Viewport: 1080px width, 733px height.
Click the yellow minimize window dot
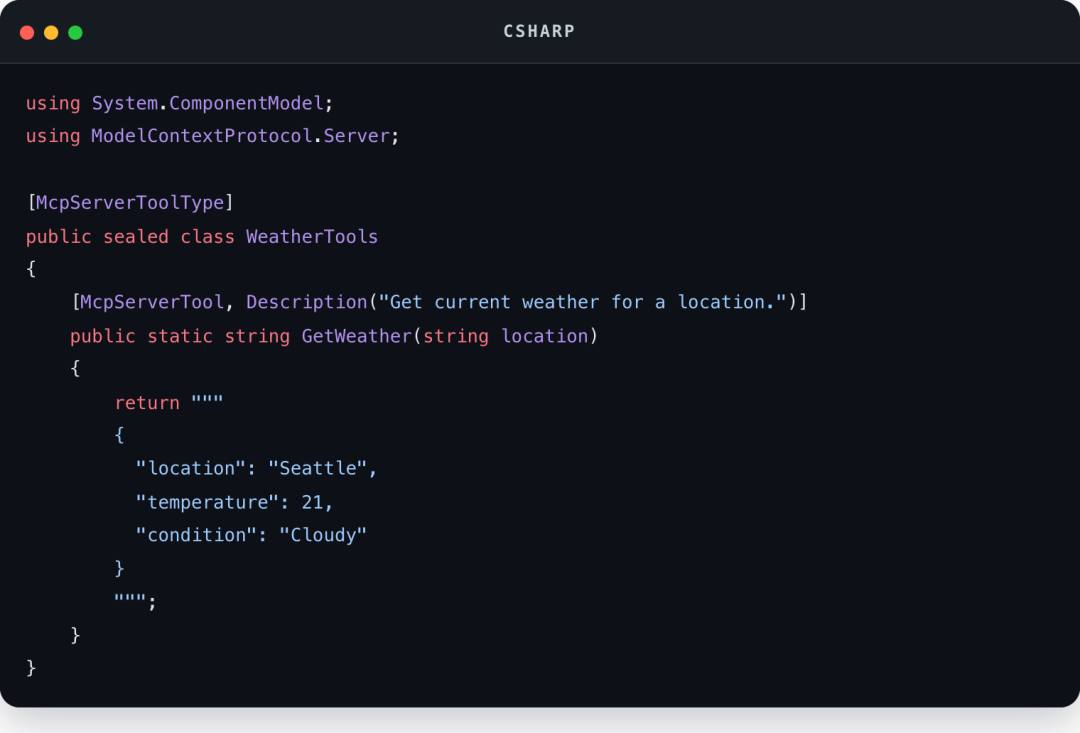pyautogui.click(x=51, y=32)
